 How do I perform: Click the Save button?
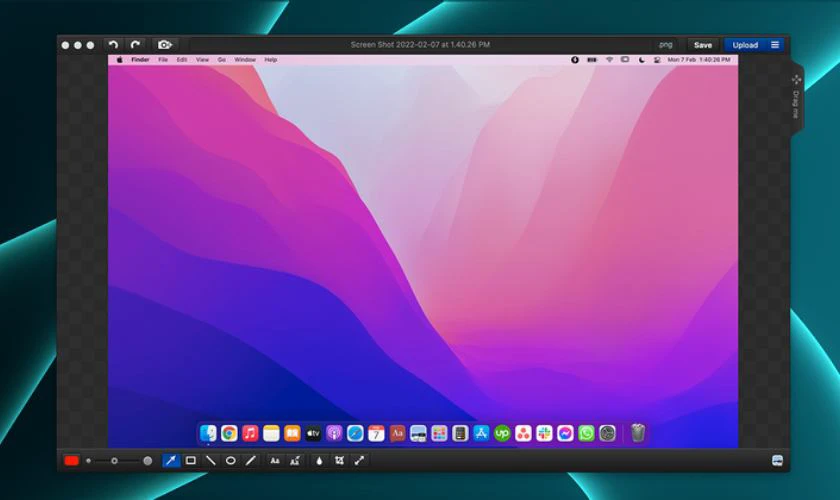703,45
